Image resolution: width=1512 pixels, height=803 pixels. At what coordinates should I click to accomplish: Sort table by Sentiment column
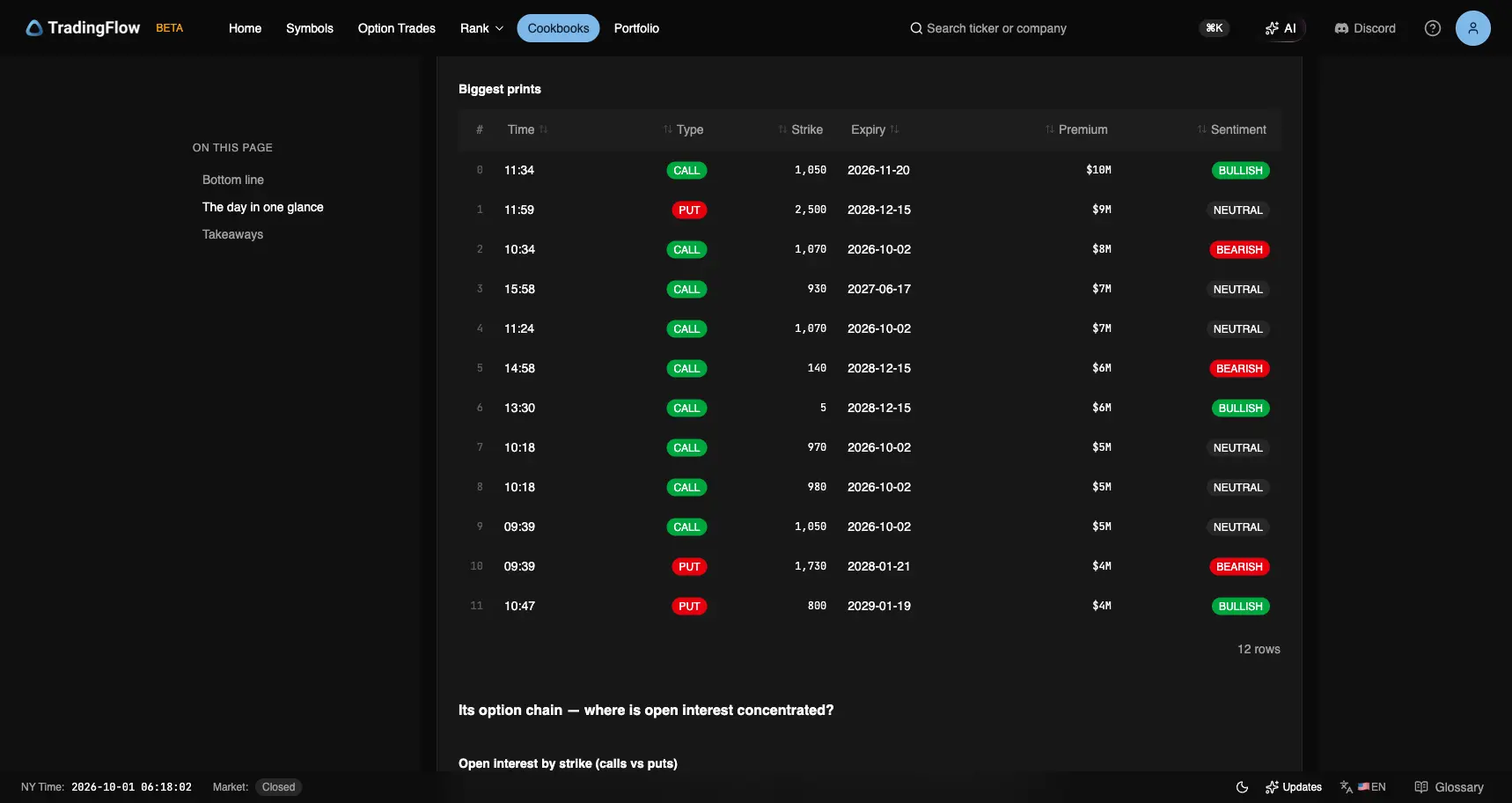[x=1231, y=129]
